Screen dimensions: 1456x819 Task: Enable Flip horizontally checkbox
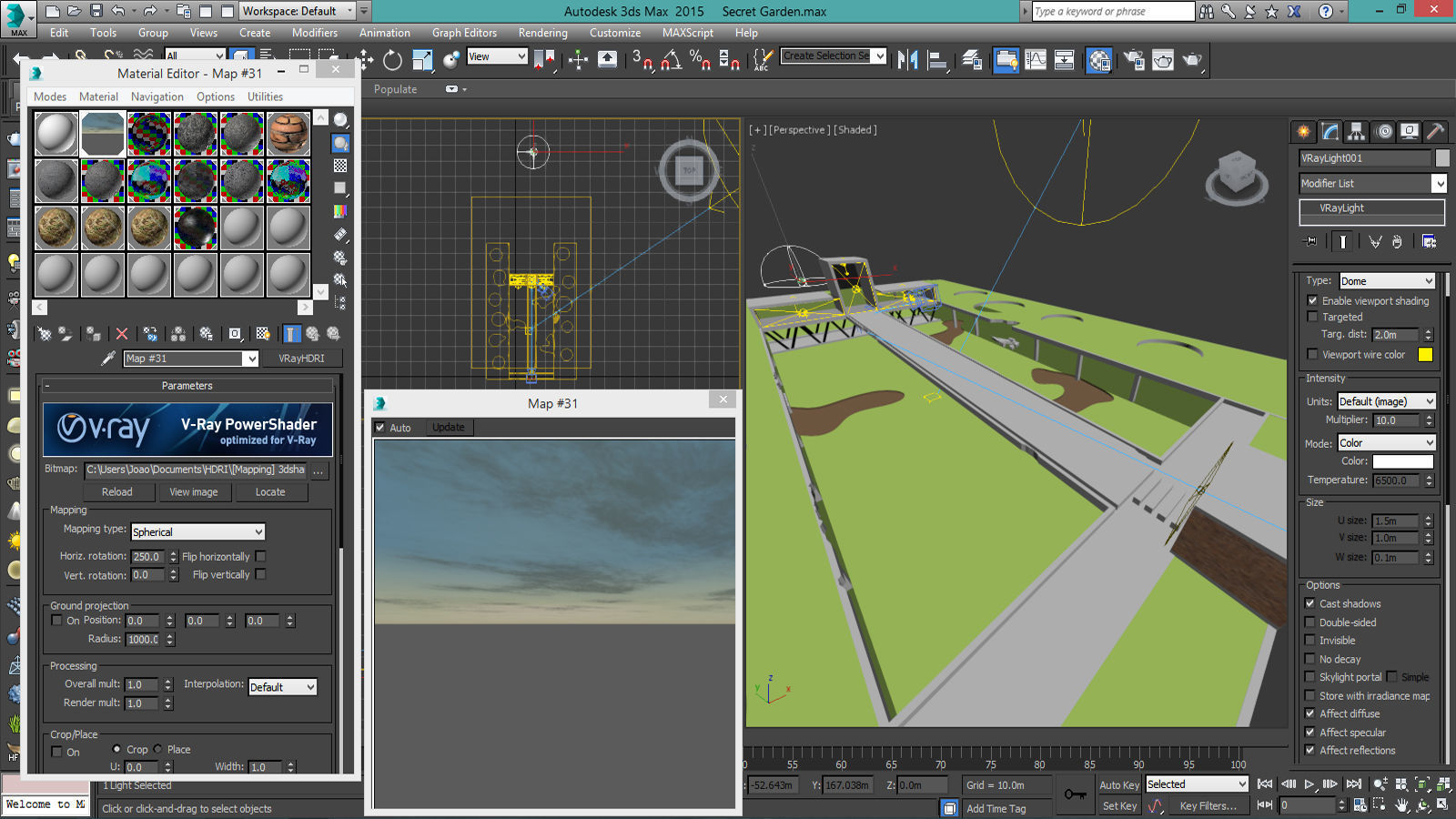261,556
